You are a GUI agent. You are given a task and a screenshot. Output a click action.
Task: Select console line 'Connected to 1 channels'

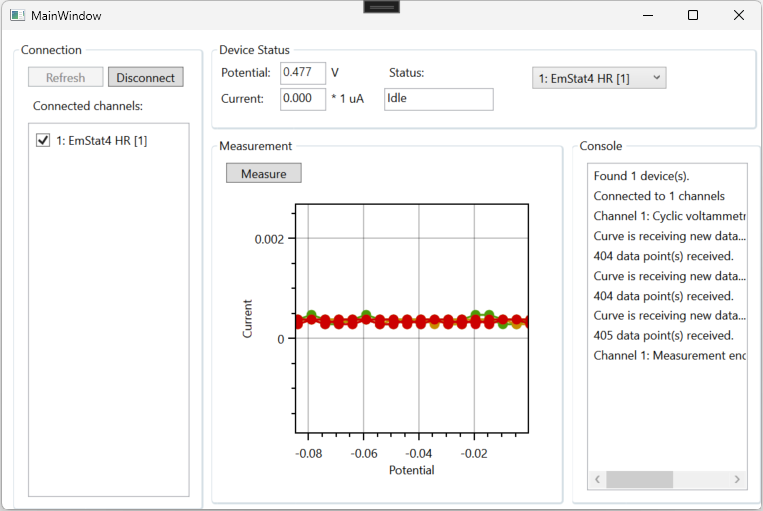pos(659,196)
